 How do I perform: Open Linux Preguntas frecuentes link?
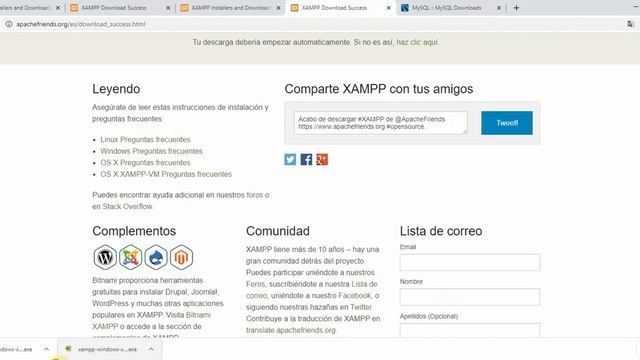(145, 140)
